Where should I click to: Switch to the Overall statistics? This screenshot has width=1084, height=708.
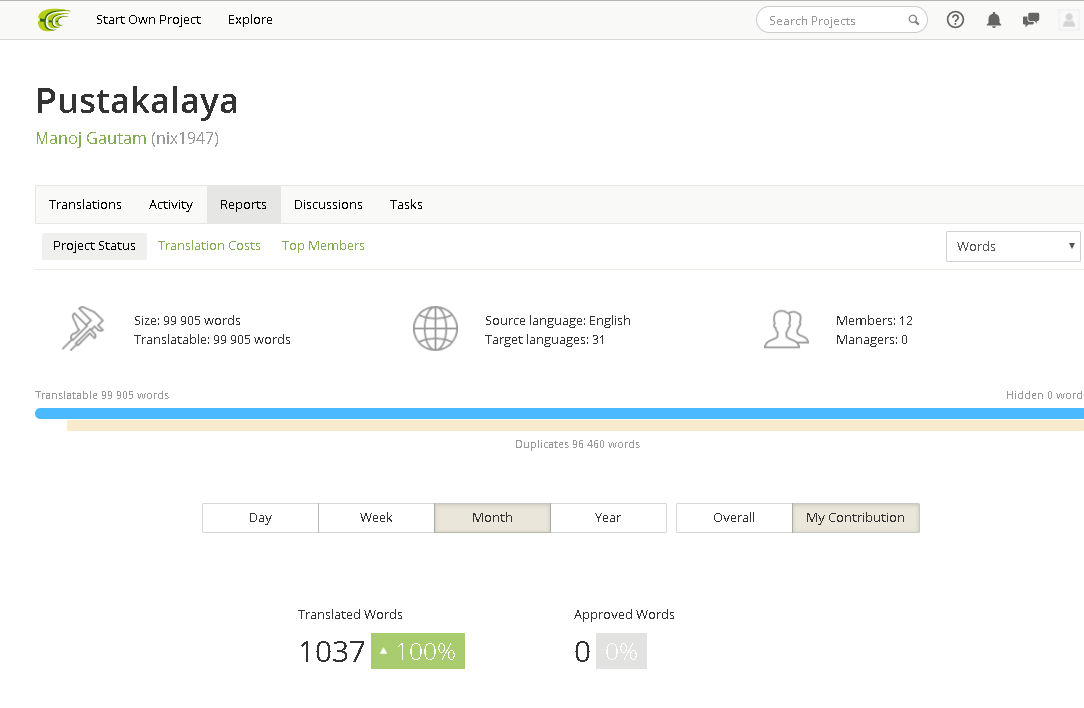coord(733,518)
